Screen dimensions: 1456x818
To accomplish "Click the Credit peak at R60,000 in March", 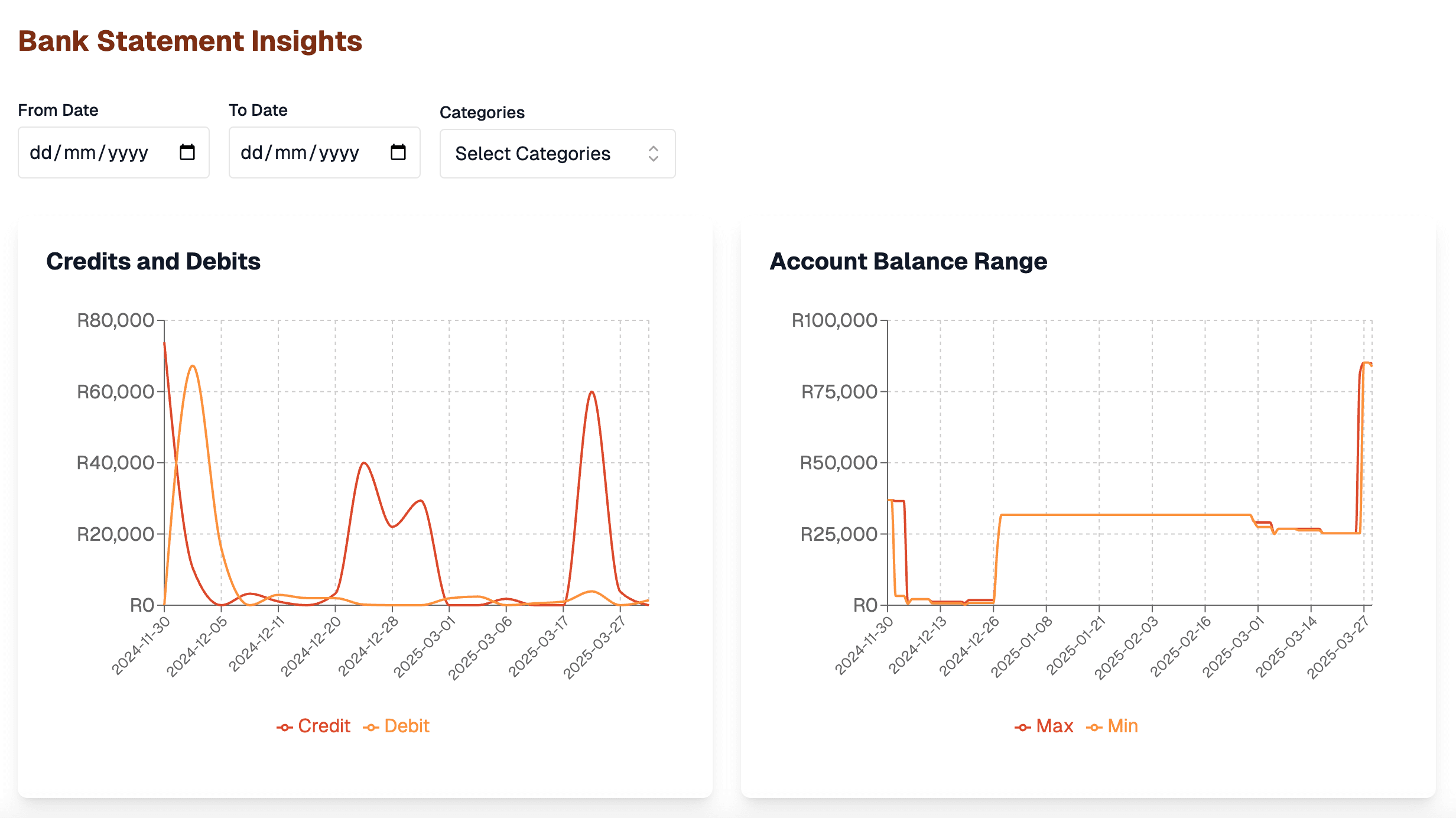I will [591, 392].
